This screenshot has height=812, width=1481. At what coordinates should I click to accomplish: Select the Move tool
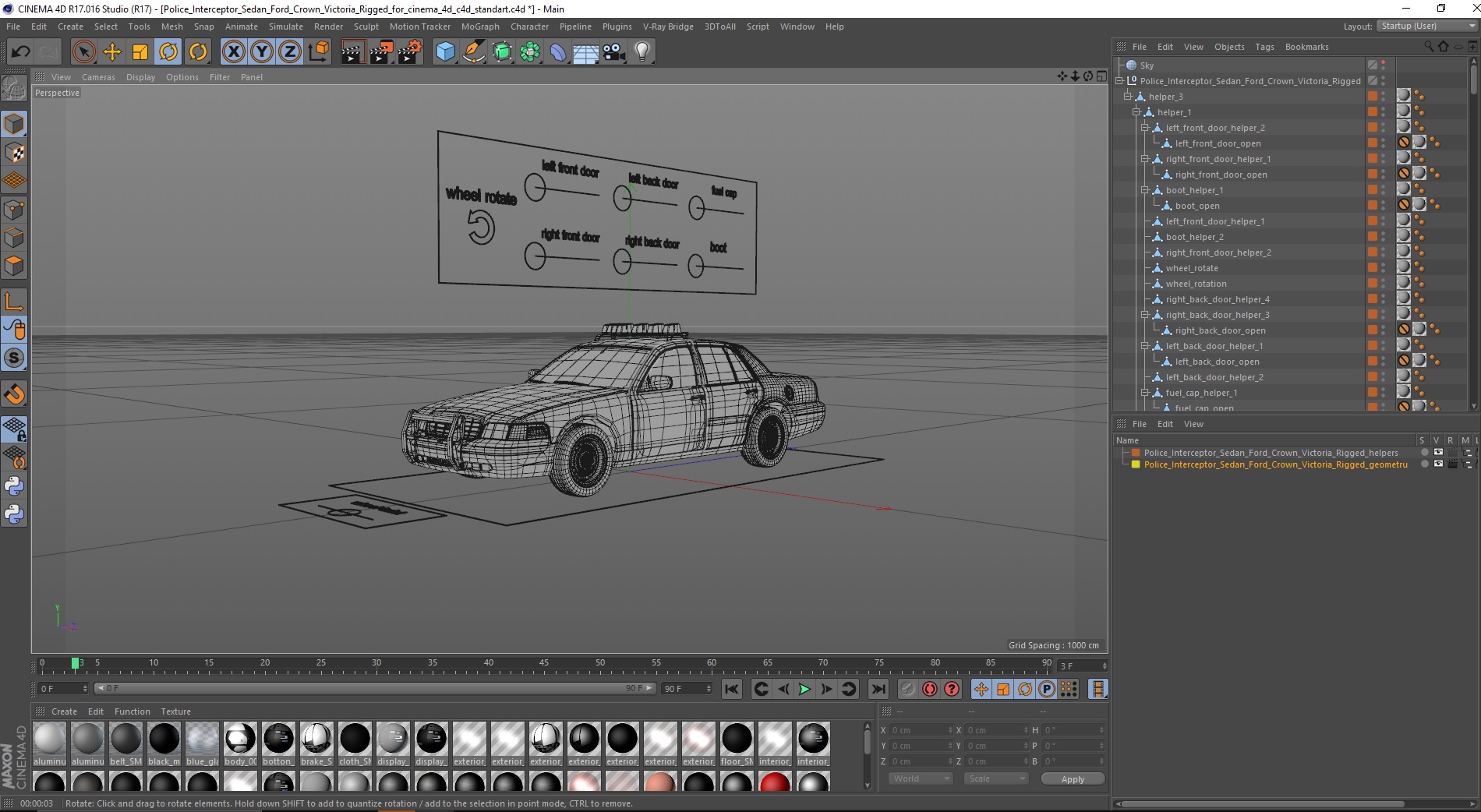(x=112, y=51)
